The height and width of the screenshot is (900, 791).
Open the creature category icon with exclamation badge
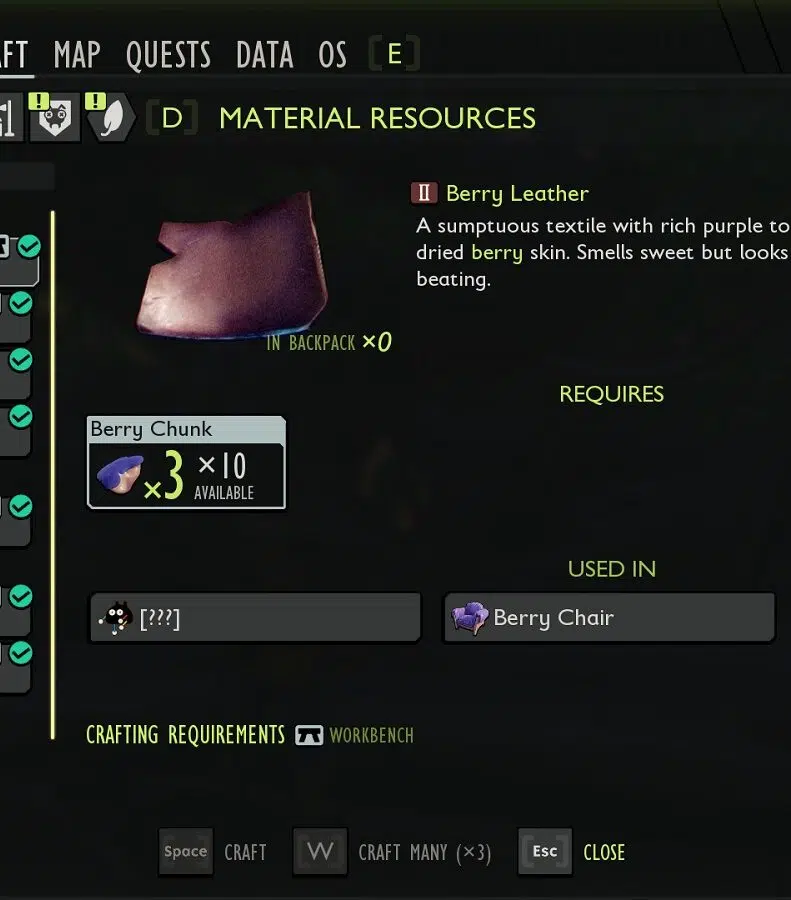[x=55, y=117]
